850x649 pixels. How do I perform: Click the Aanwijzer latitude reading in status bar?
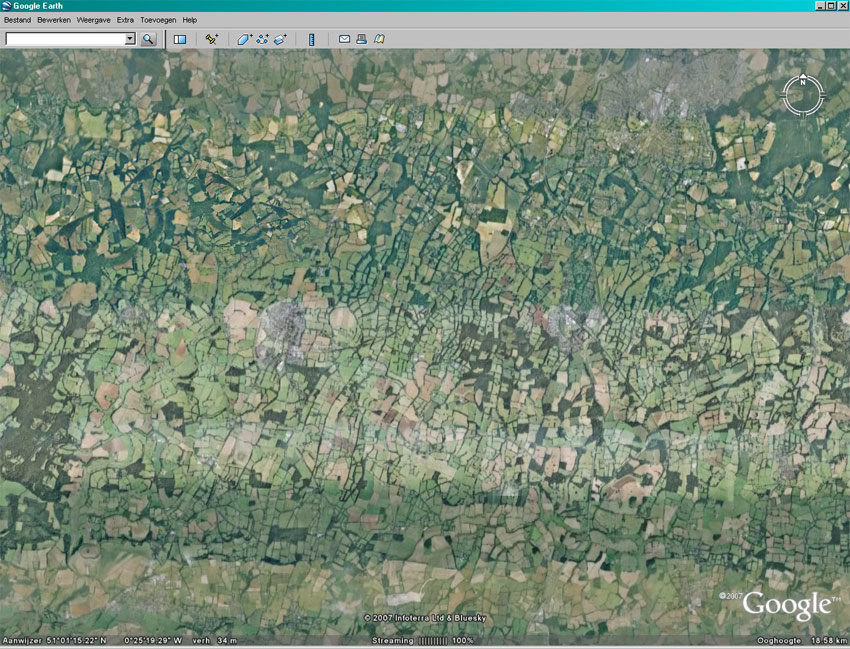click(55, 640)
